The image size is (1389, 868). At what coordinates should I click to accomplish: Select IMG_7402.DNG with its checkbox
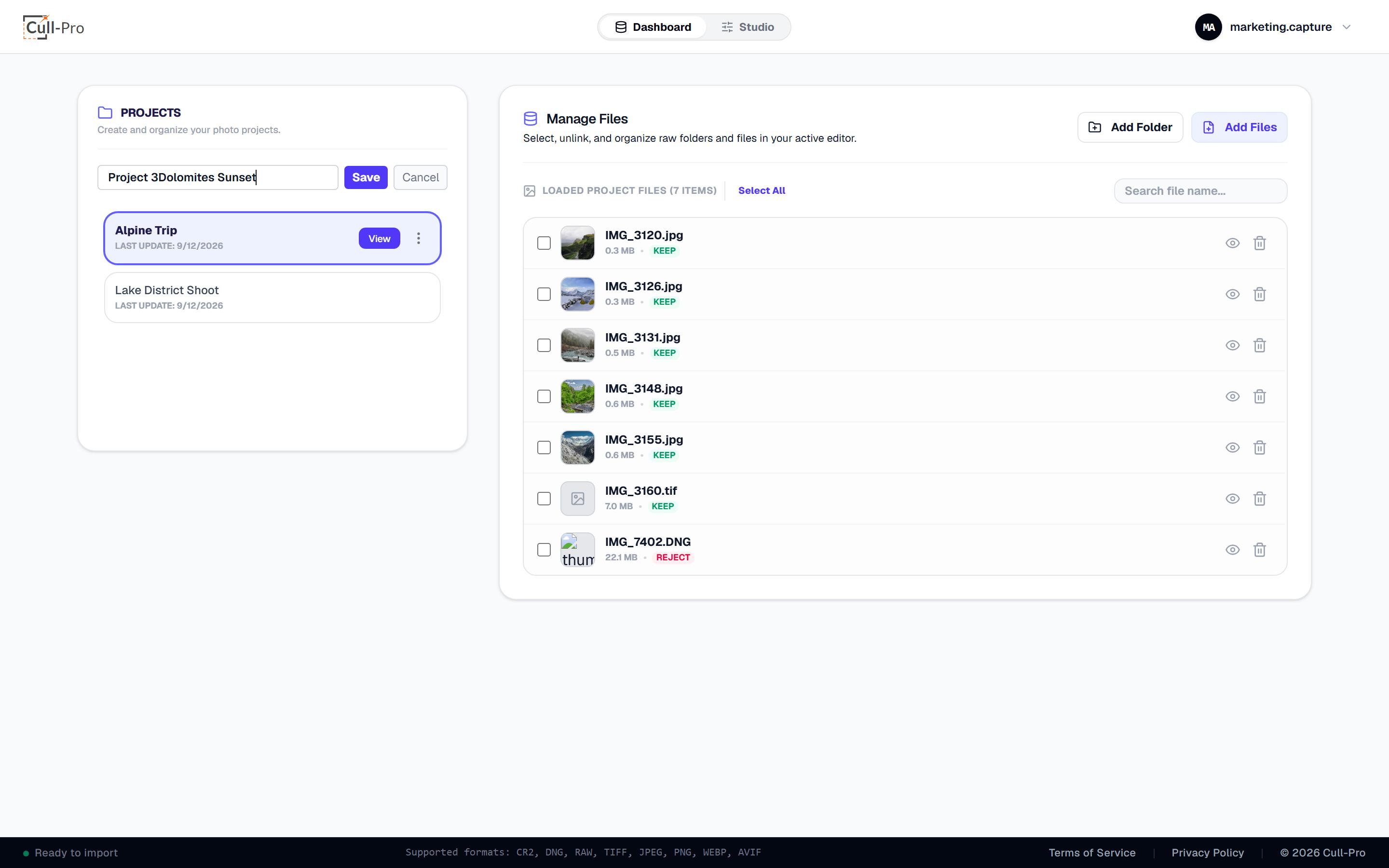(x=544, y=549)
